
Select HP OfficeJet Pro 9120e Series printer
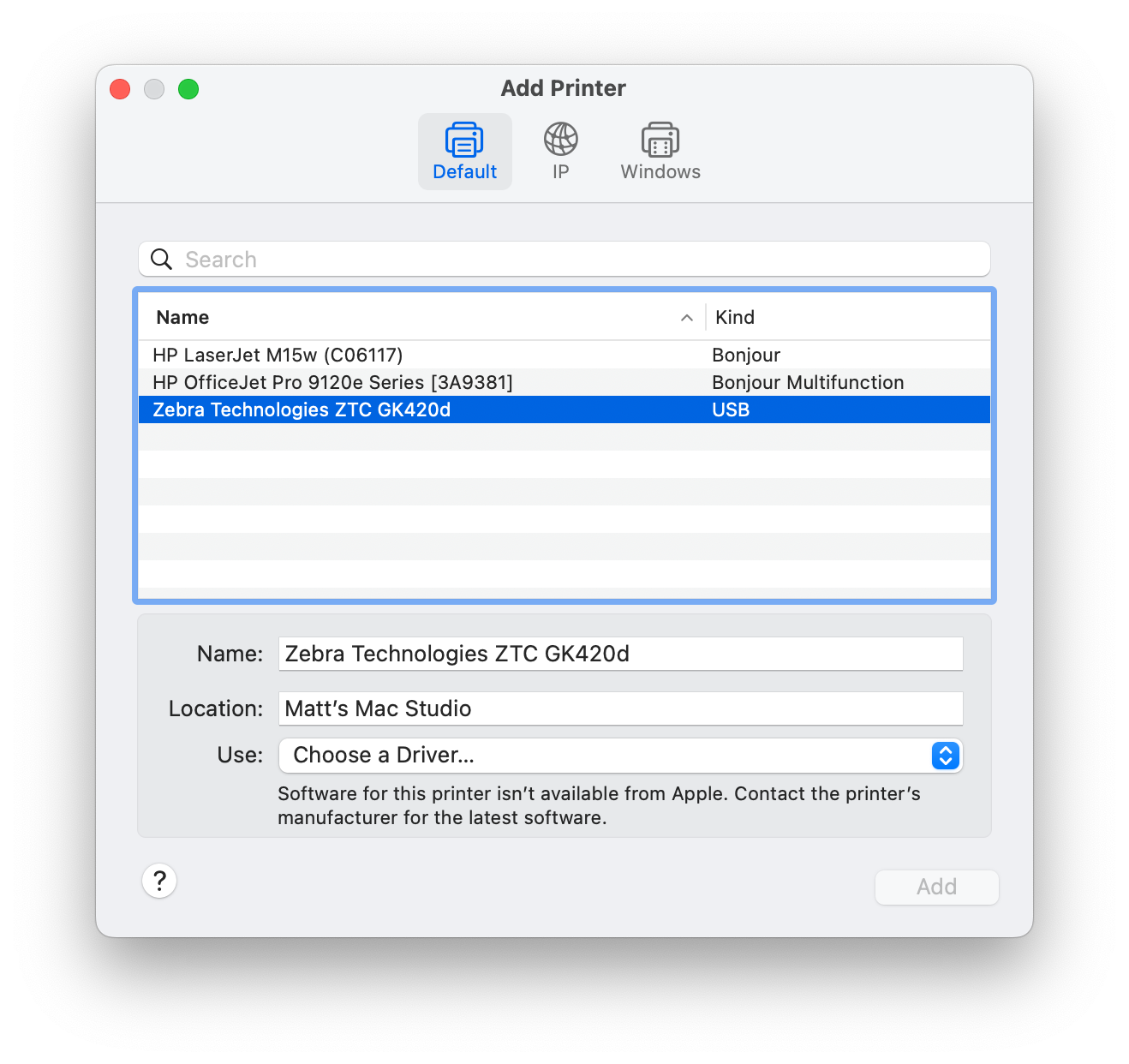[x=332, y=382]
